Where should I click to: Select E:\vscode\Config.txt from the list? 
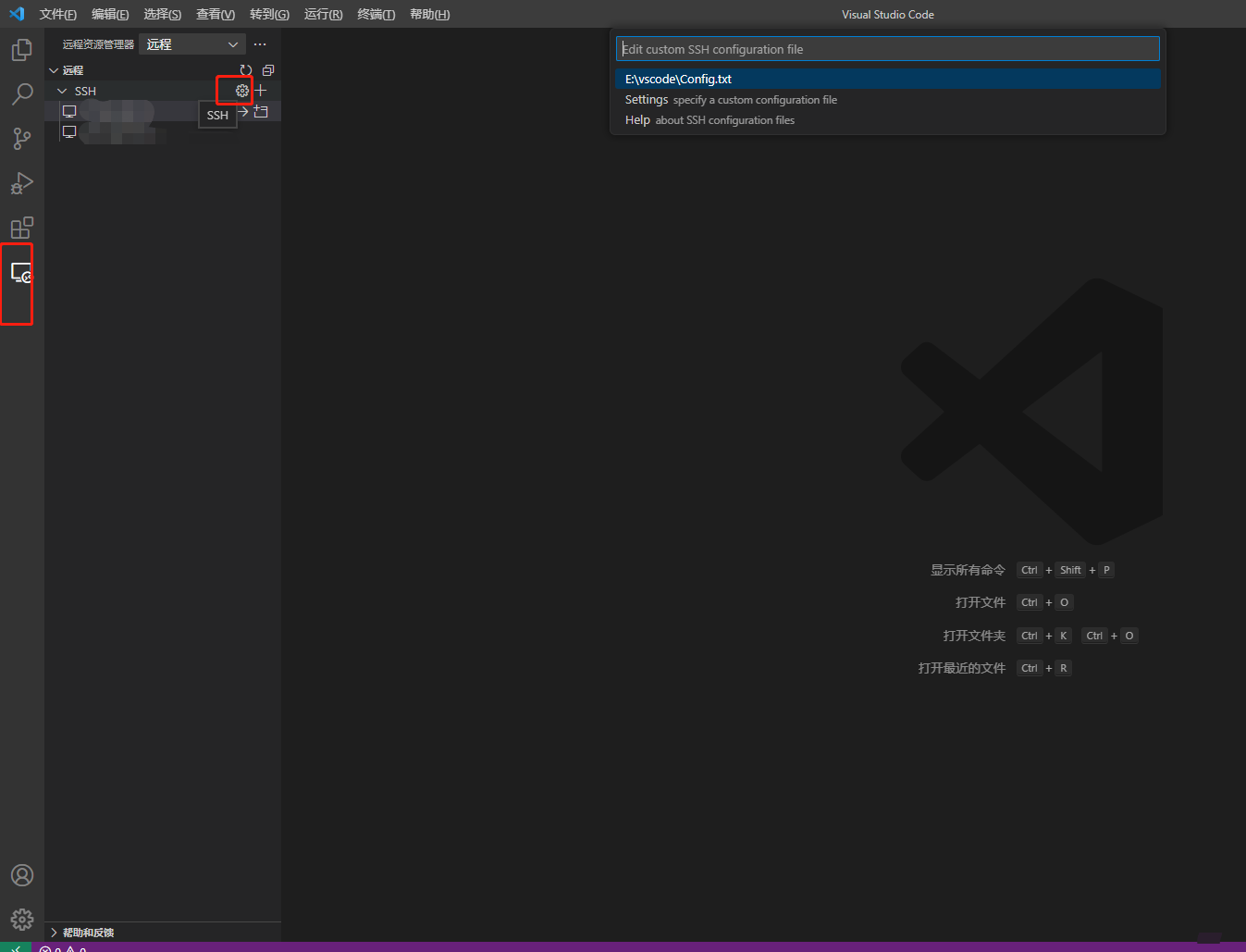coord(888,79)
